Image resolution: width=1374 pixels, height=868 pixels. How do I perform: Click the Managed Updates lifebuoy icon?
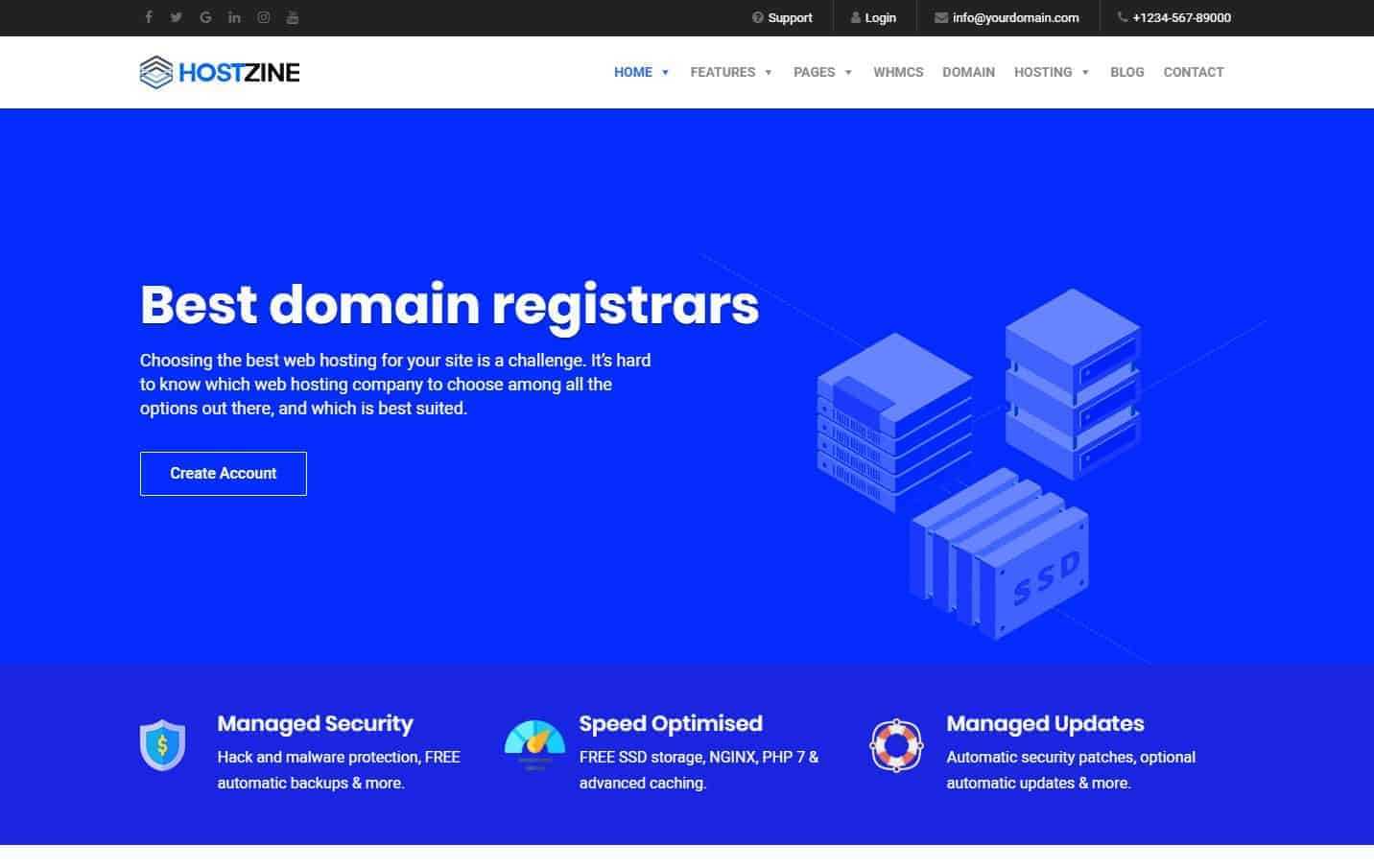[x=895, y=745]
